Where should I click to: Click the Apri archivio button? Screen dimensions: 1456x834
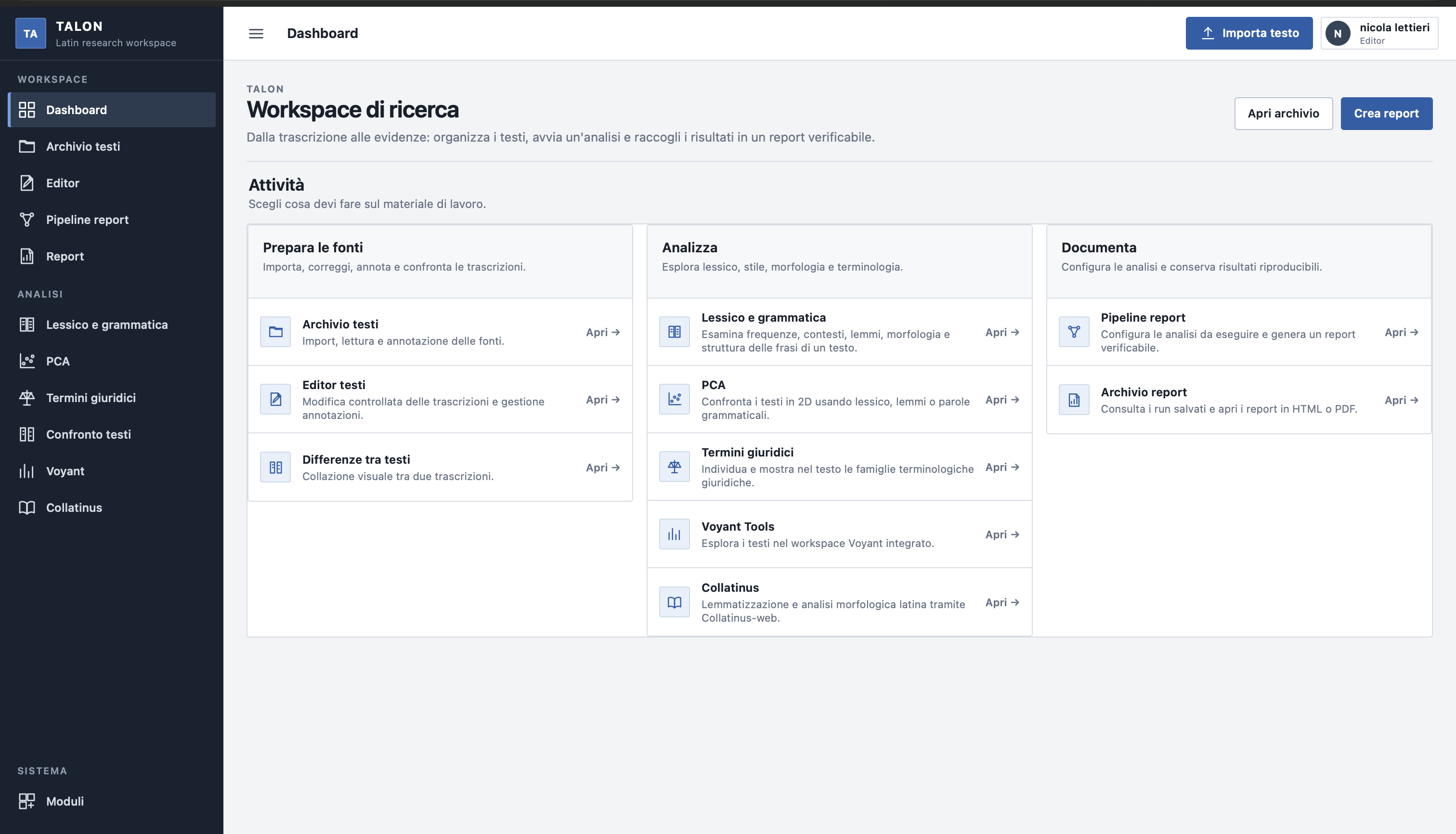point(1283,114)
